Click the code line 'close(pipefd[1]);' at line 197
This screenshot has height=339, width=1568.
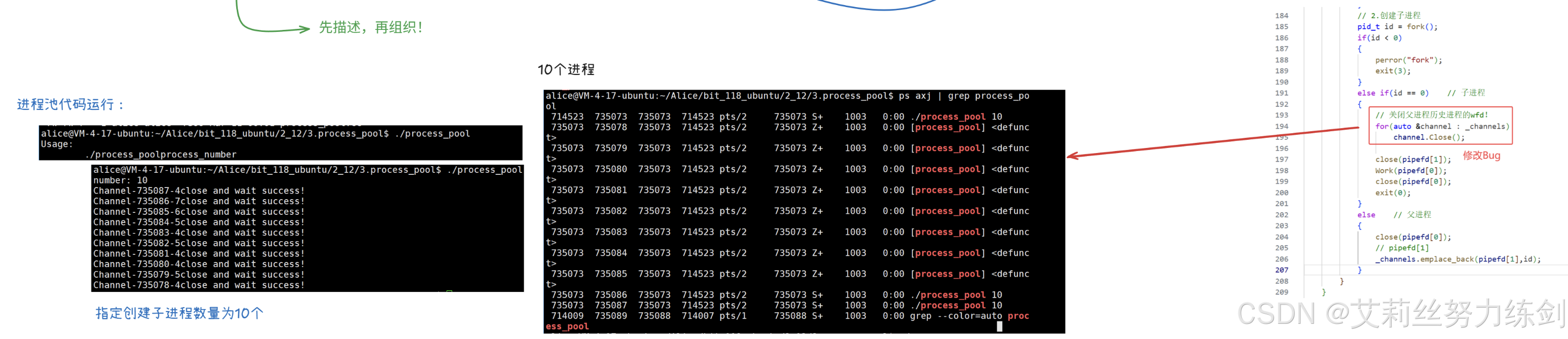[x=1413, y=160]
